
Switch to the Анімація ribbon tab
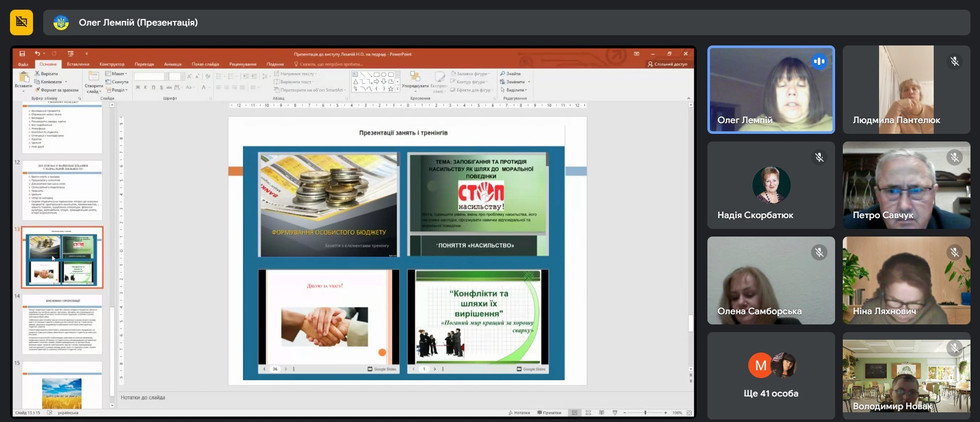pos(172,64)
